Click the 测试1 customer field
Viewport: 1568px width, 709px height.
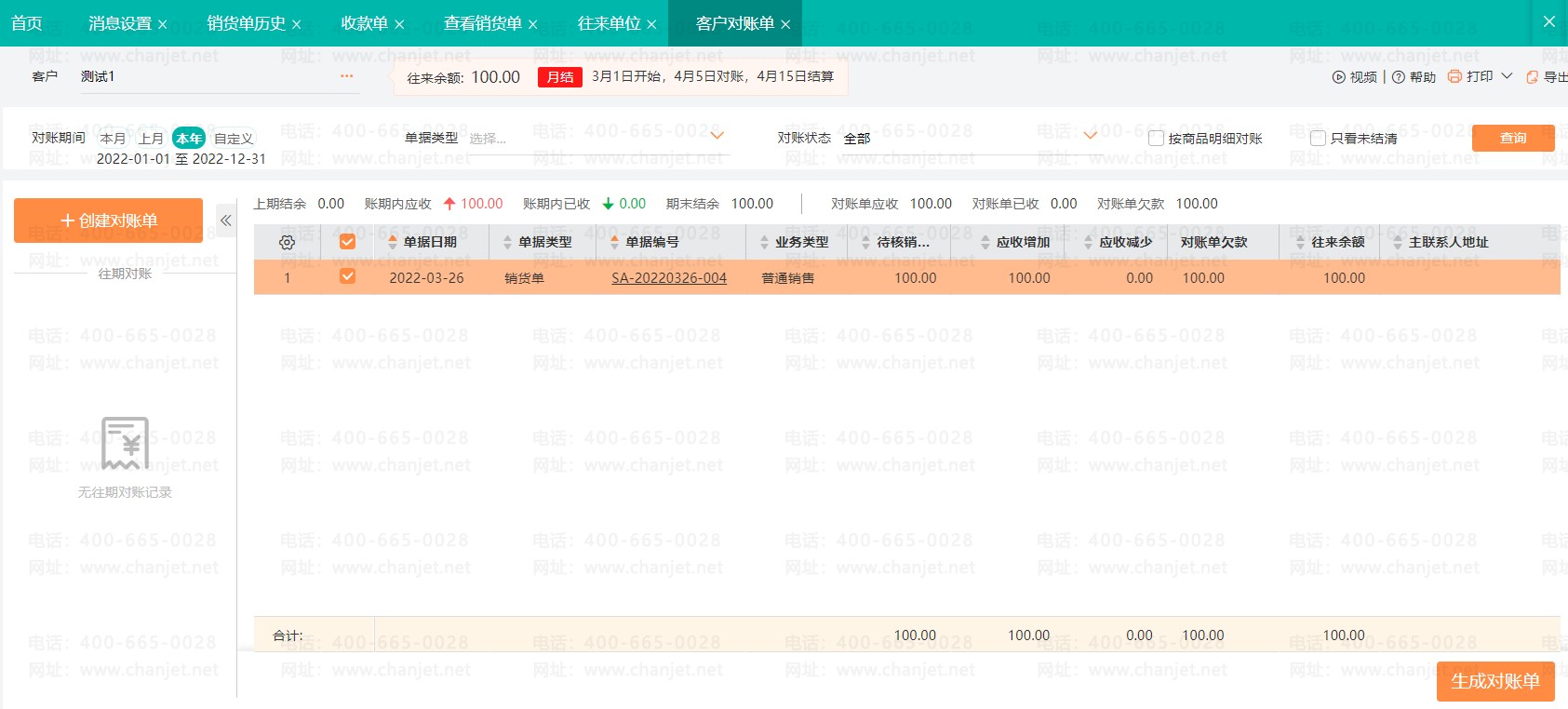[x=220, y=76]
